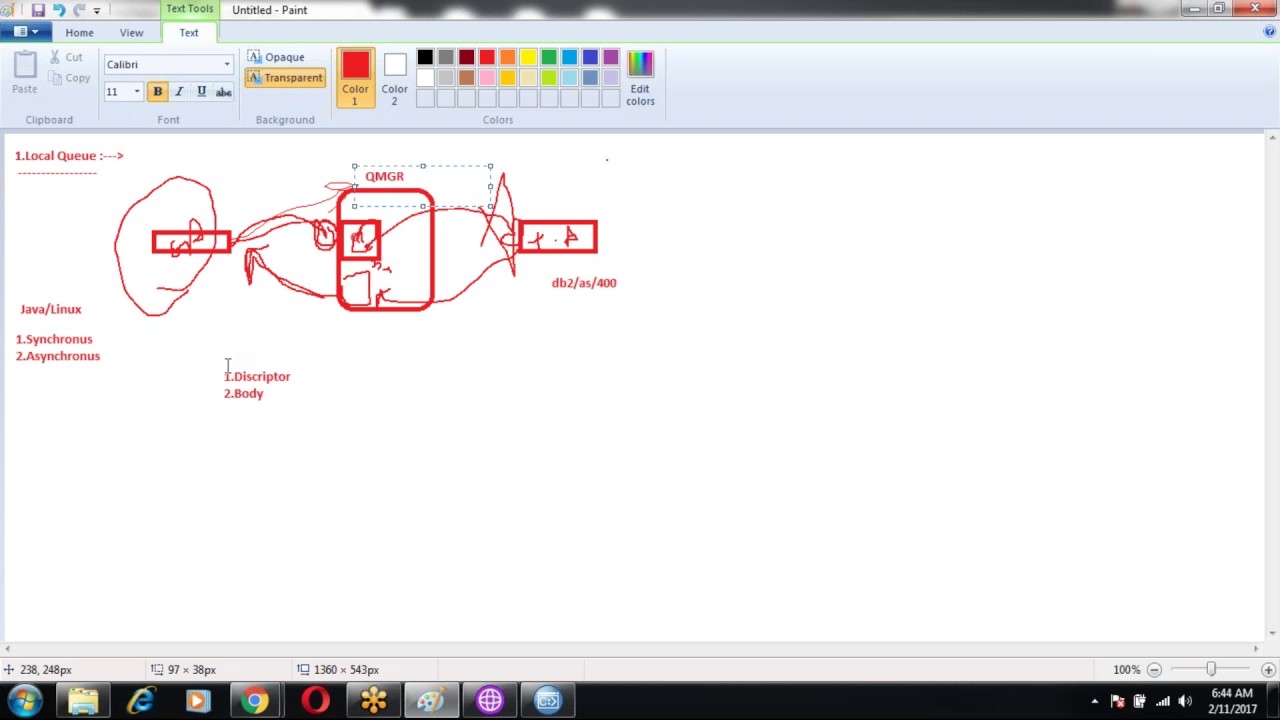Pick the green color swatch
1280x720 pixels.
click(x=549, y=58)
